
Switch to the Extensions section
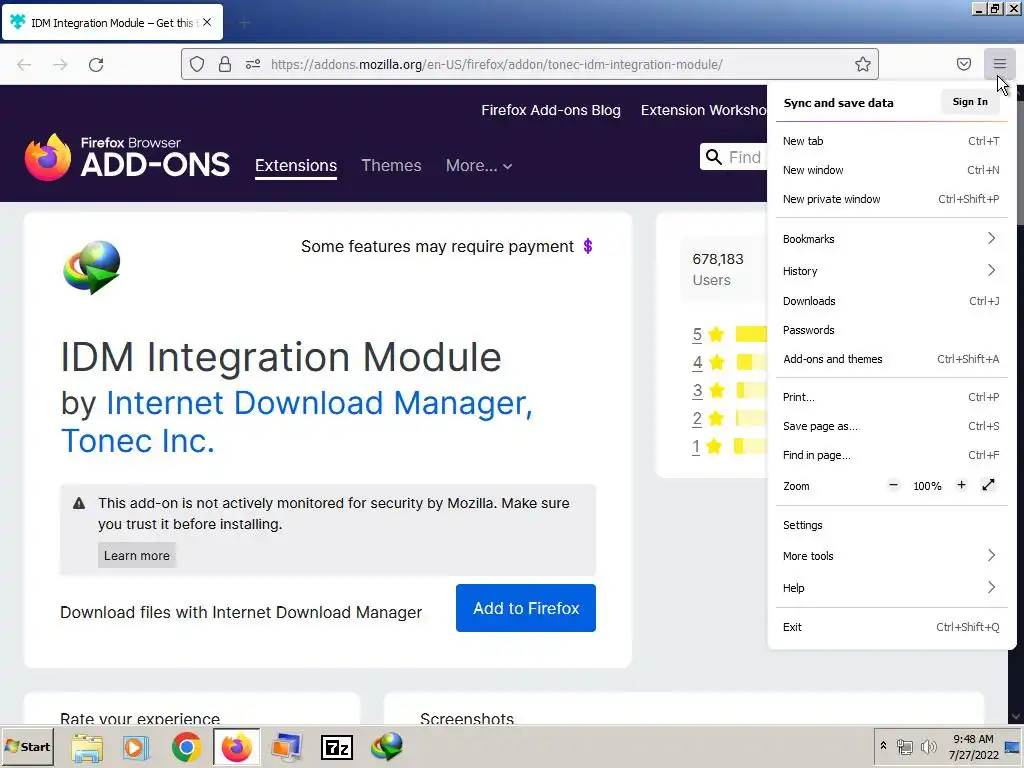(296, 166)
